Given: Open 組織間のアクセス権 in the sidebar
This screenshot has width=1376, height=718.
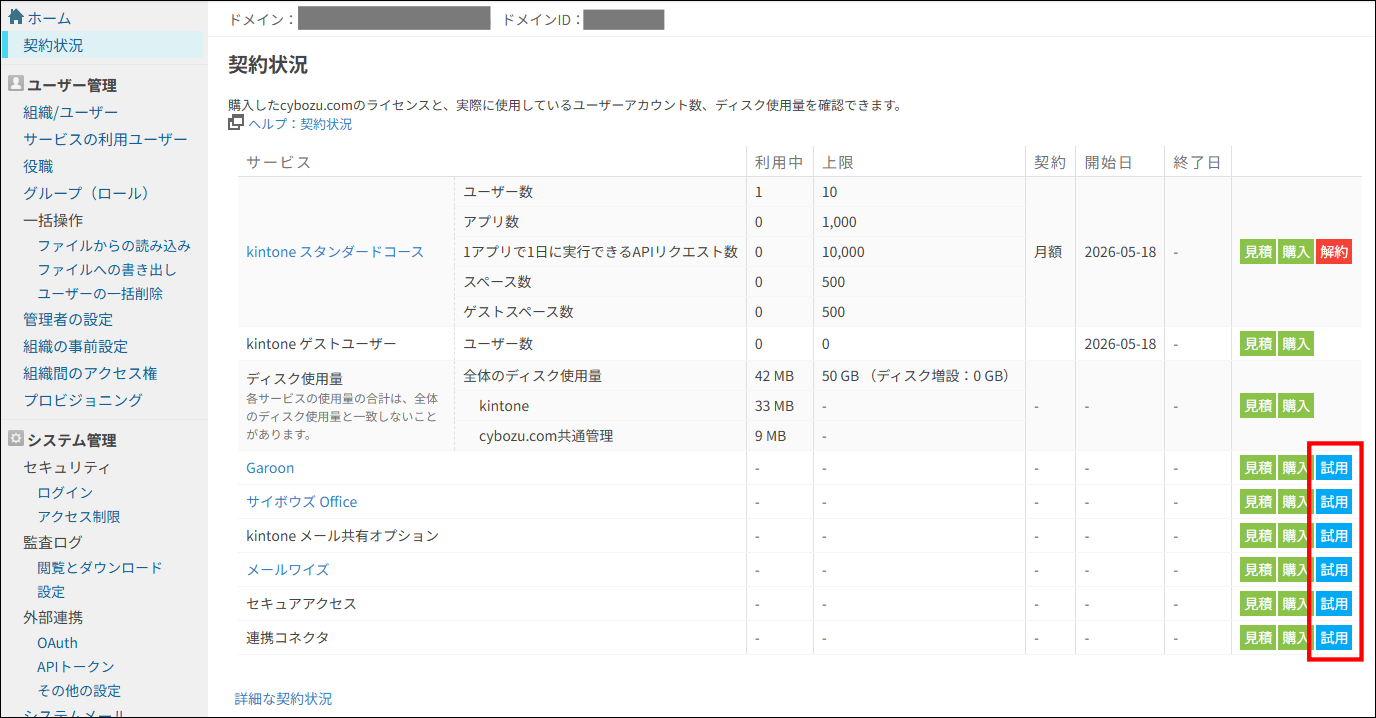Looking at the screenshot, I should 90,373.
